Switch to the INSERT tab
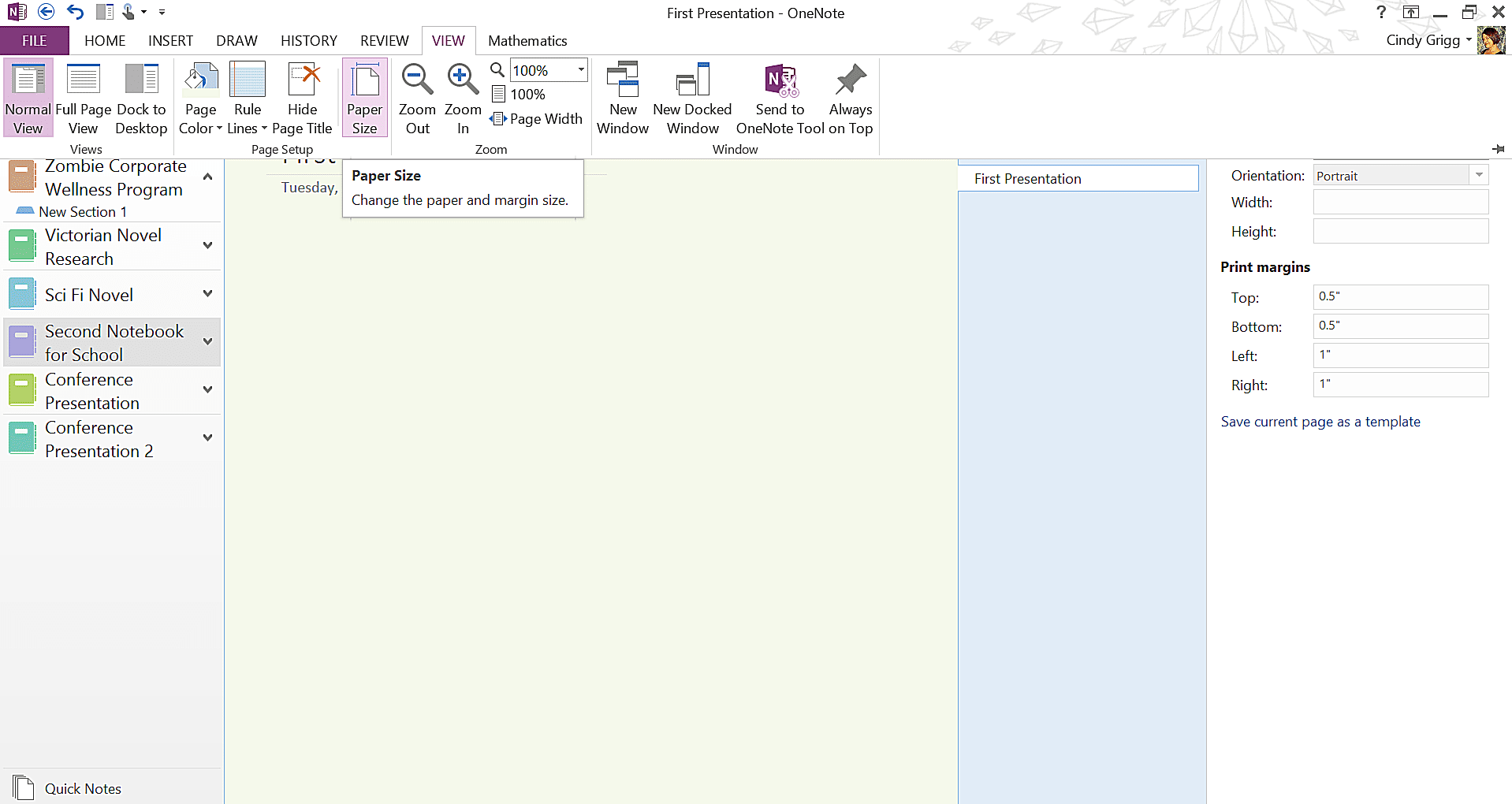The width and height of the screenshot is (1512, 804). [170, 41]
